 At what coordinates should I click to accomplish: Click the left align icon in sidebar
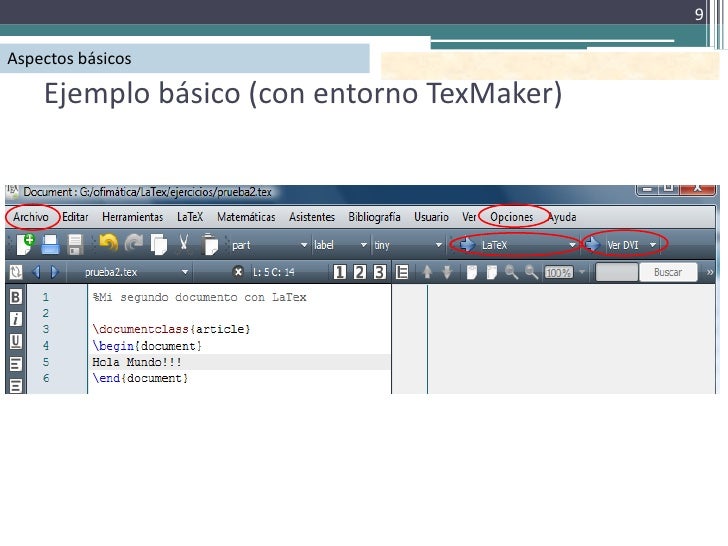(x=15, y=364)
